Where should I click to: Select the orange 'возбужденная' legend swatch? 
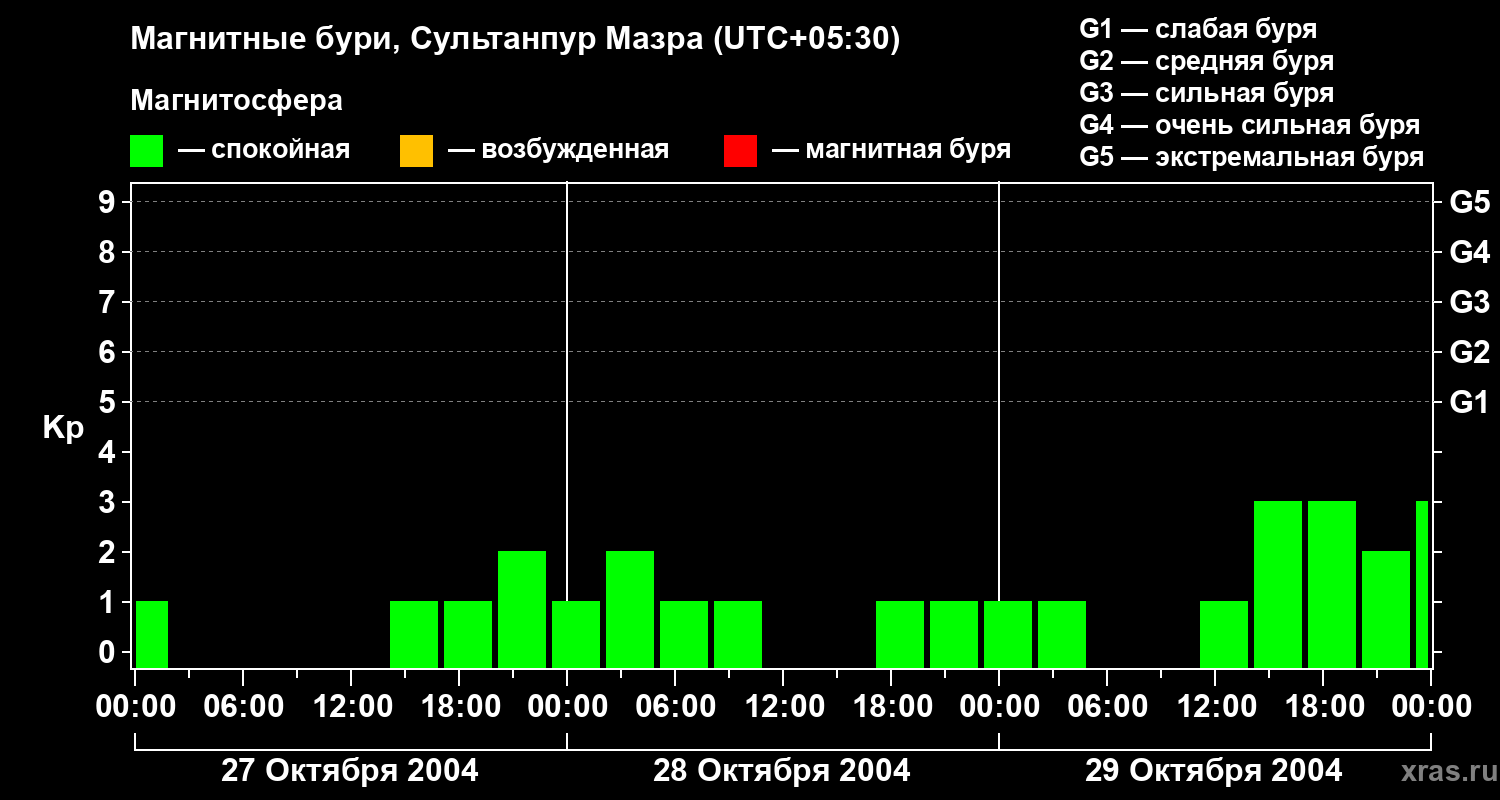point(416,151)
